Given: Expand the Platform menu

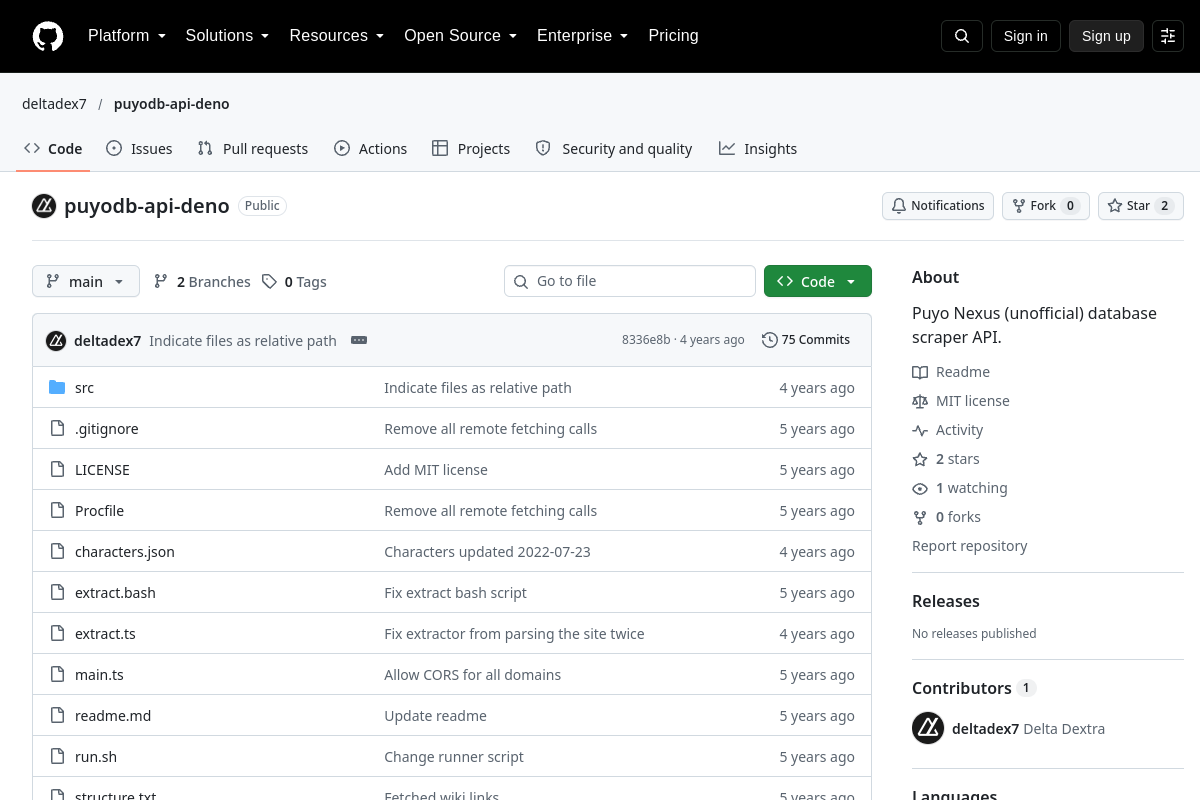Looking at the screenshot, I should (127, 36).
